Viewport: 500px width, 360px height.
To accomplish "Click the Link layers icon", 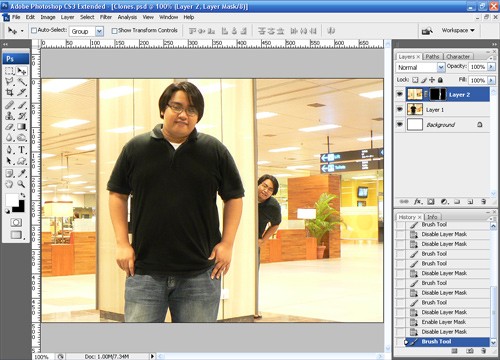I will point(404,202).
